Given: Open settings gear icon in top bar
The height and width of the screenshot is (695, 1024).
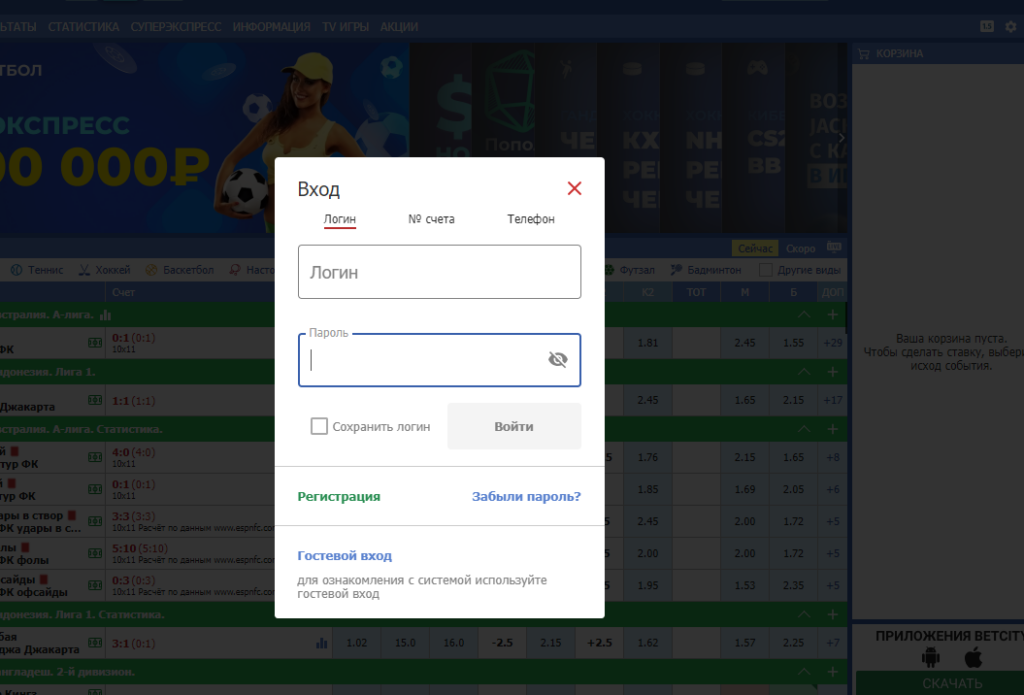Looking at the screenshot, I should 1011,27.
